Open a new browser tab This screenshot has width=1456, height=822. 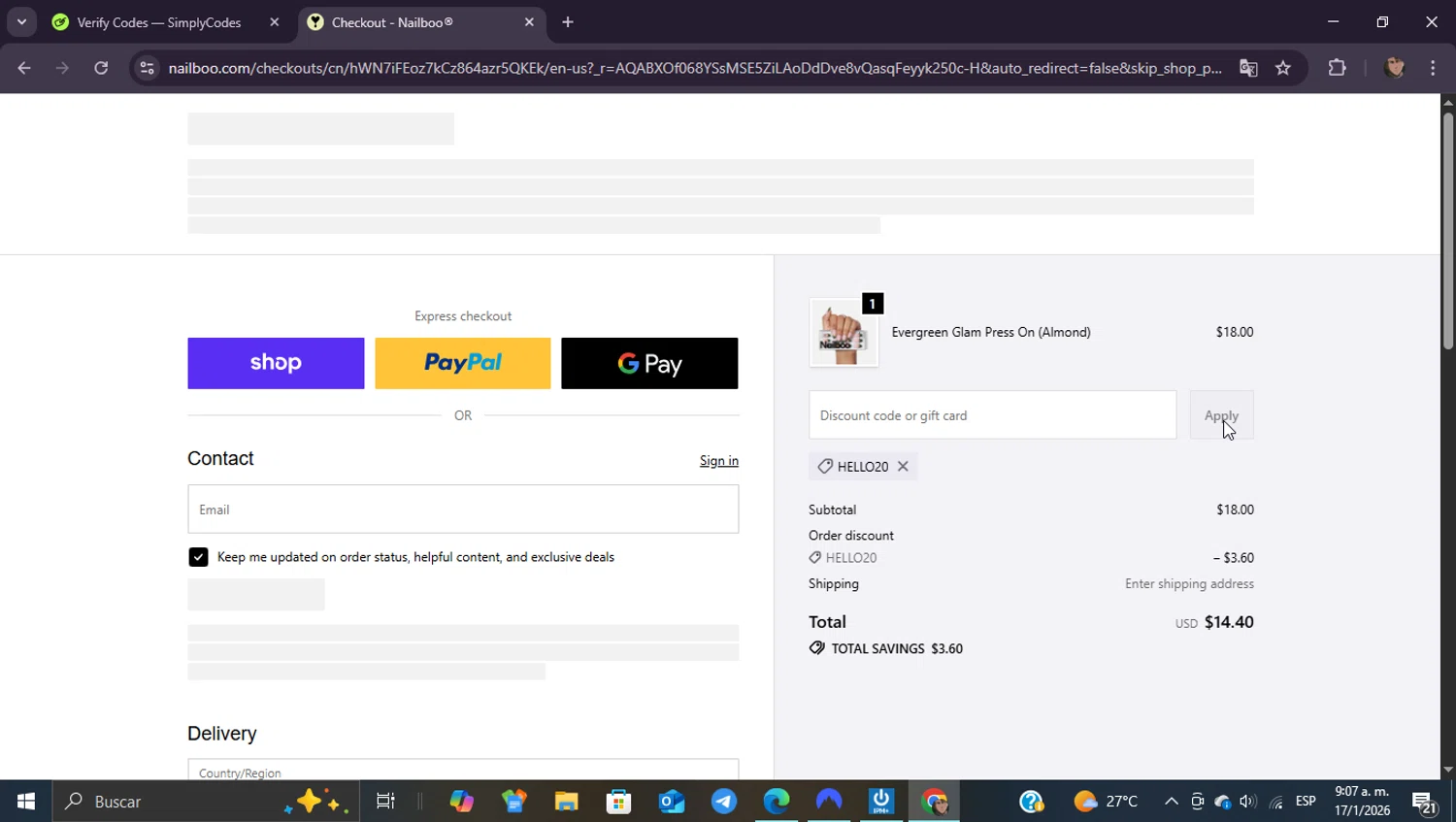click(568, 22)
